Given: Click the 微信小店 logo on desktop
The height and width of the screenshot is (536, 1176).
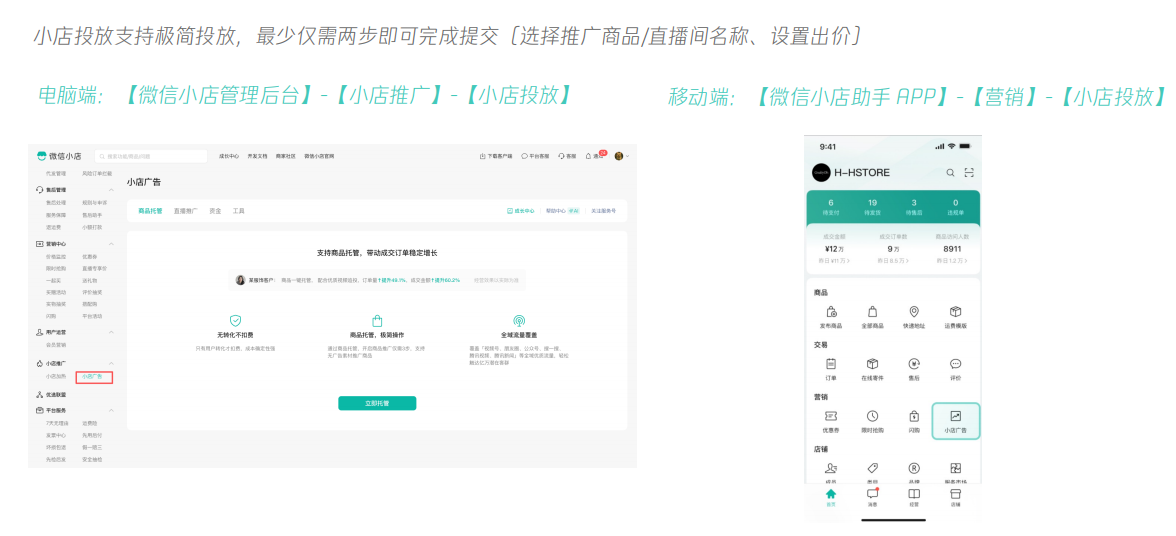Looking at the screenshot, I should pyautogui.click(x=59, y=156).
